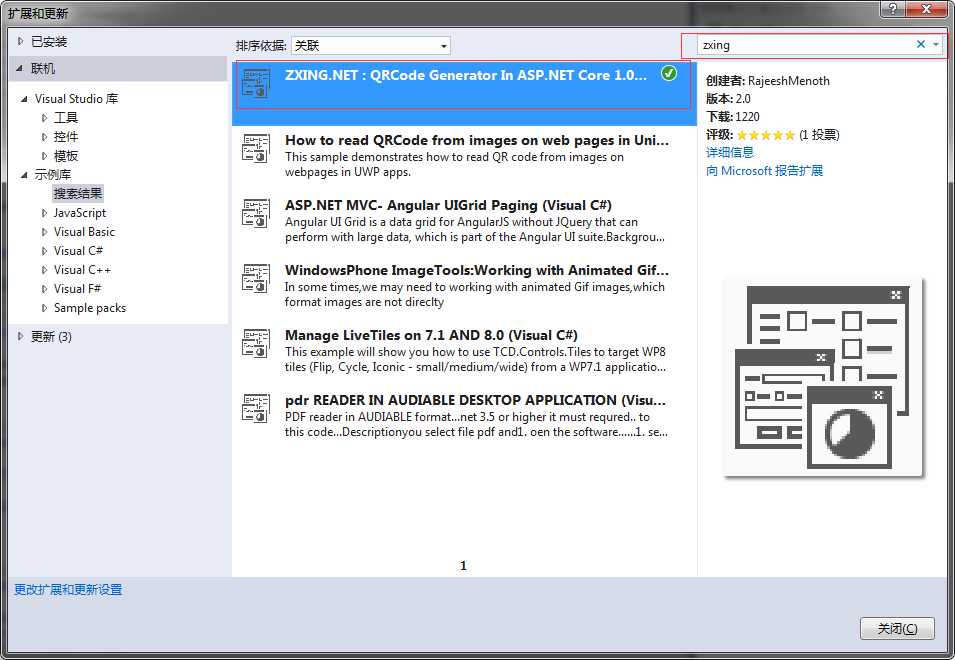This screenshot has height=660, width=955.
Task: Click the 下载: 1220 download count text
Action: tap(733, 116)
